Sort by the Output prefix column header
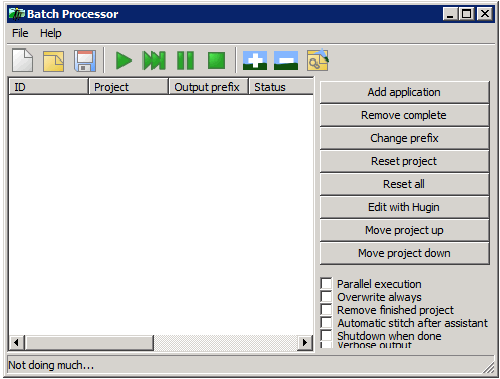Screen dimensions: 500x379 (x=208, y=87)
